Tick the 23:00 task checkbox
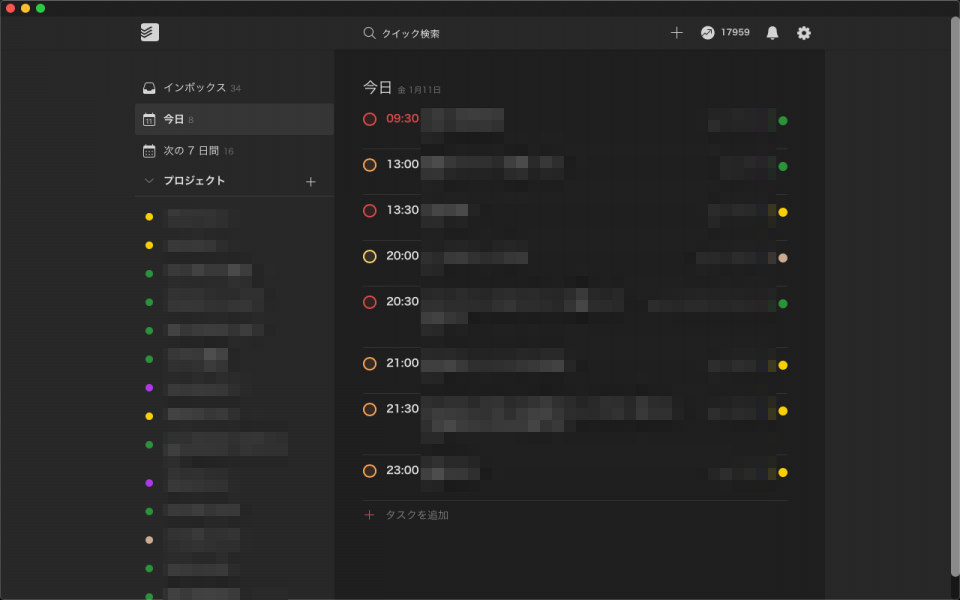960x600 pixels. pyautogui.click(x=370, y=471)
